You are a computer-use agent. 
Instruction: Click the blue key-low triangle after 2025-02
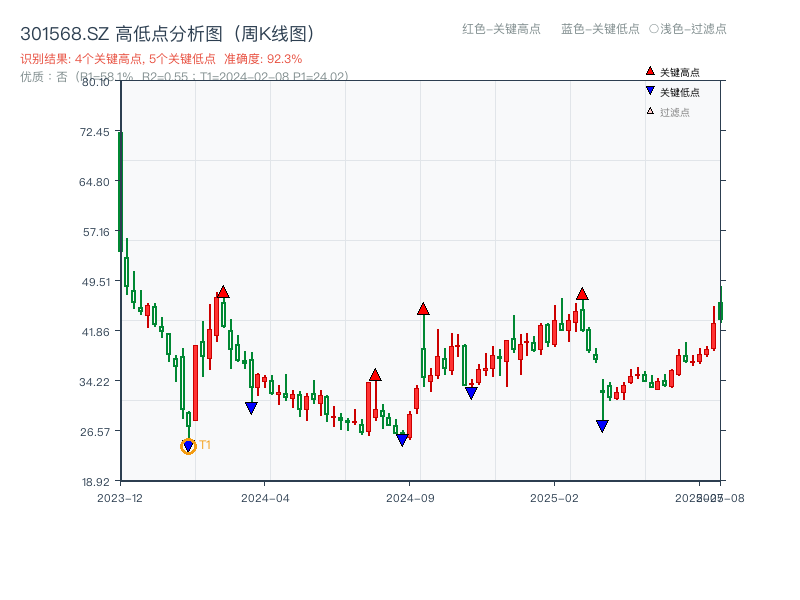tap(604, 426)
